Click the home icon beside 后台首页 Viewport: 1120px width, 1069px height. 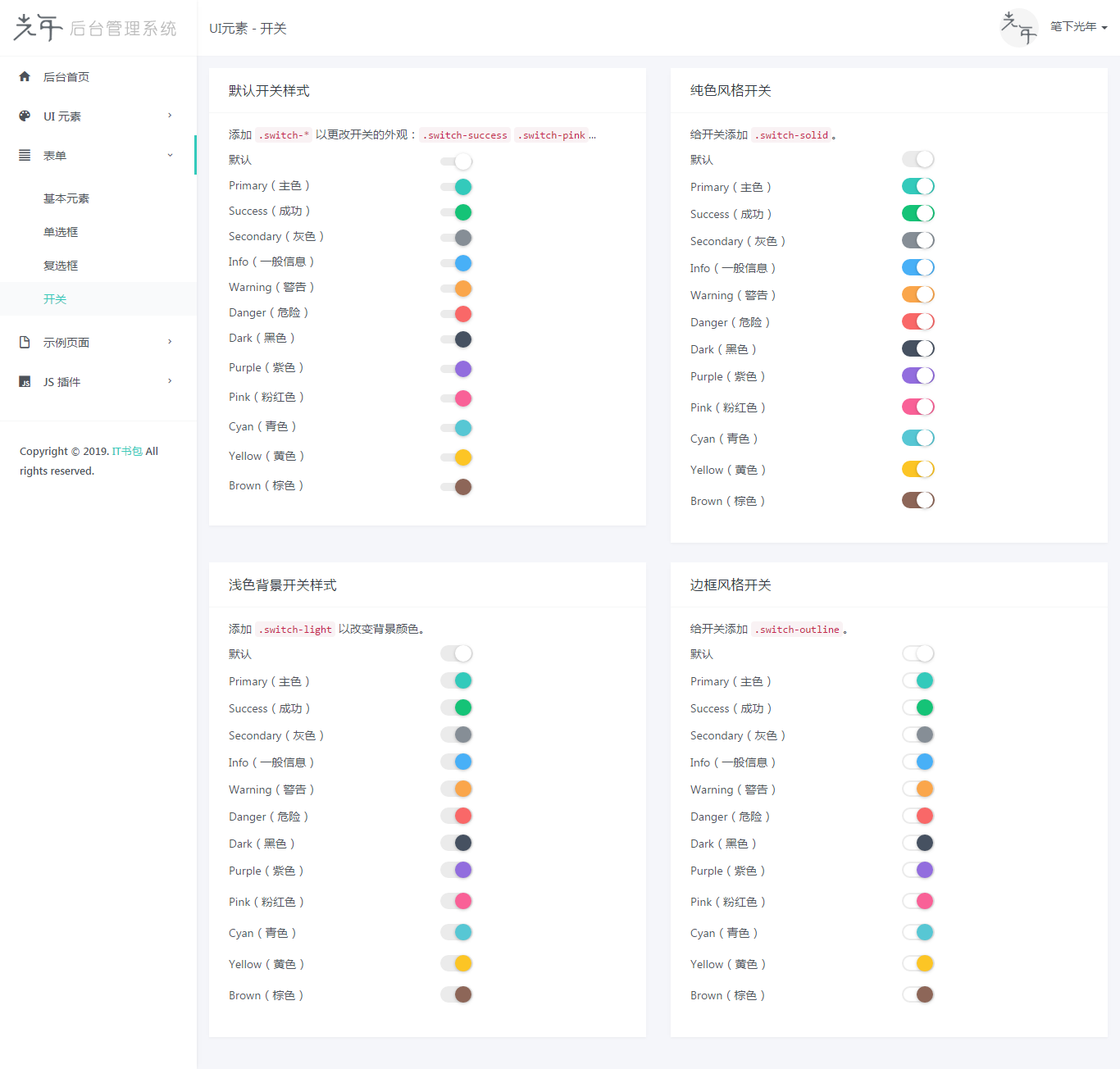pos(25,76)
